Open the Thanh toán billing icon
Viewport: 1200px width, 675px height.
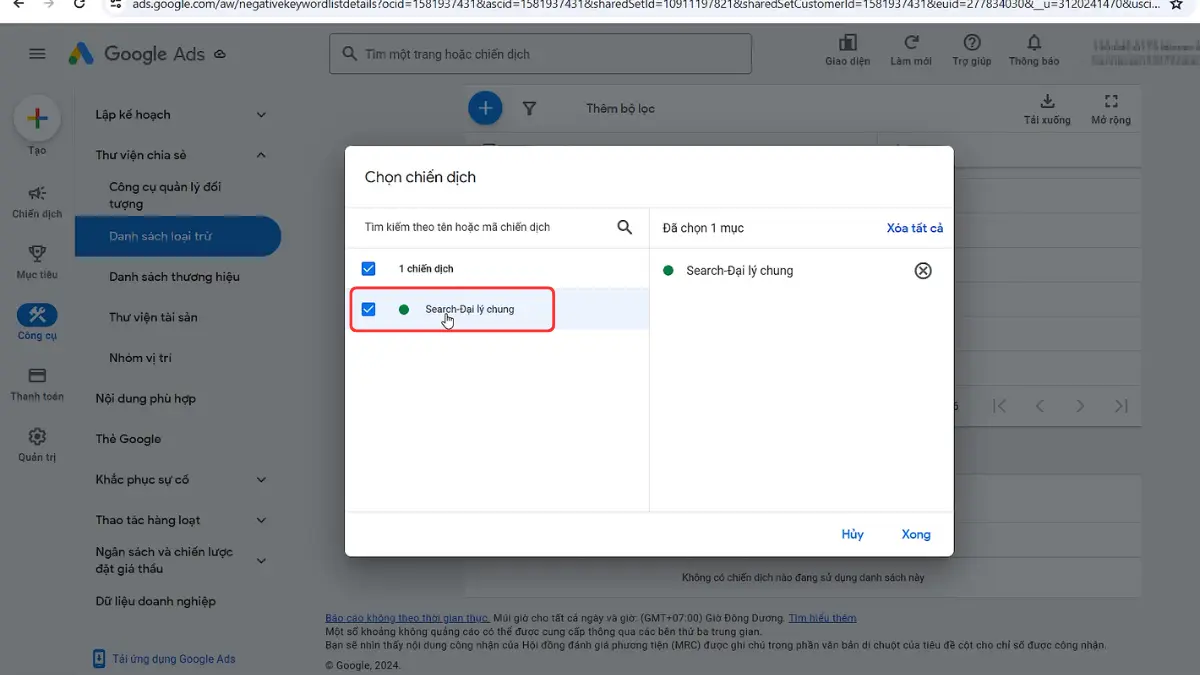(x=37, y=377)
